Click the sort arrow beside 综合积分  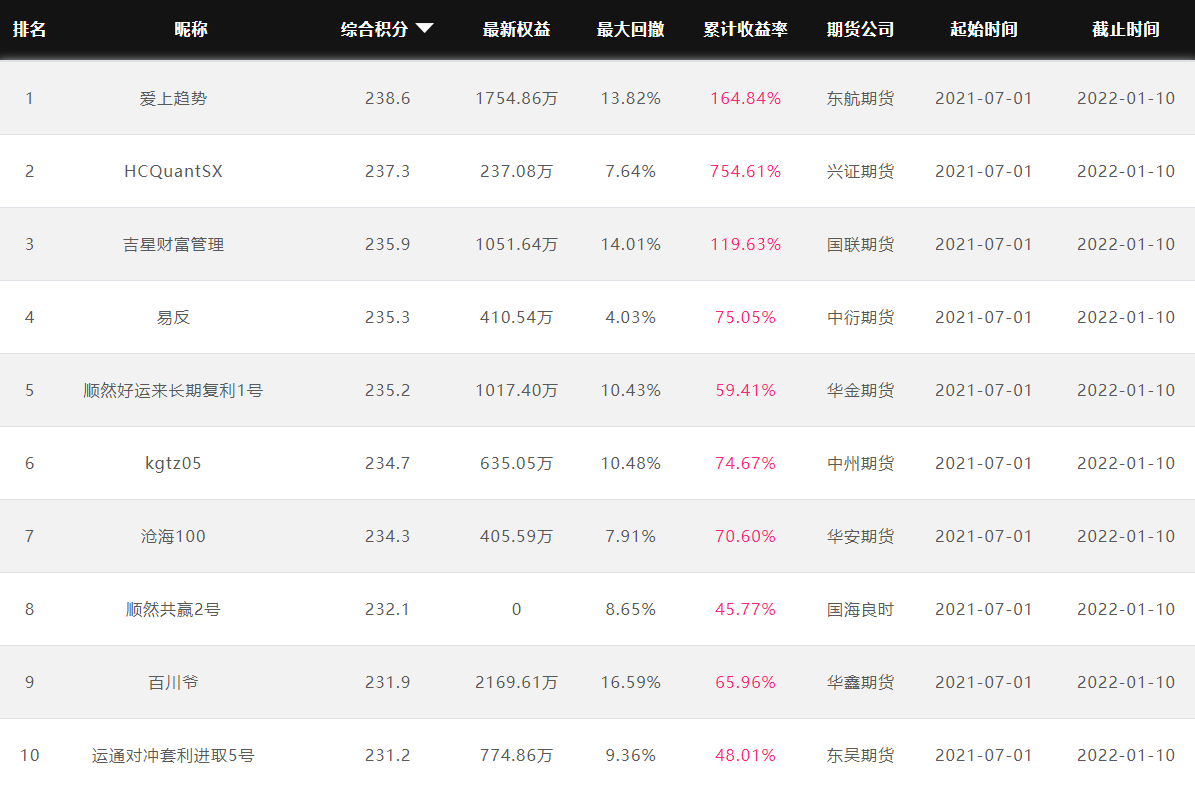coord(424,29)
